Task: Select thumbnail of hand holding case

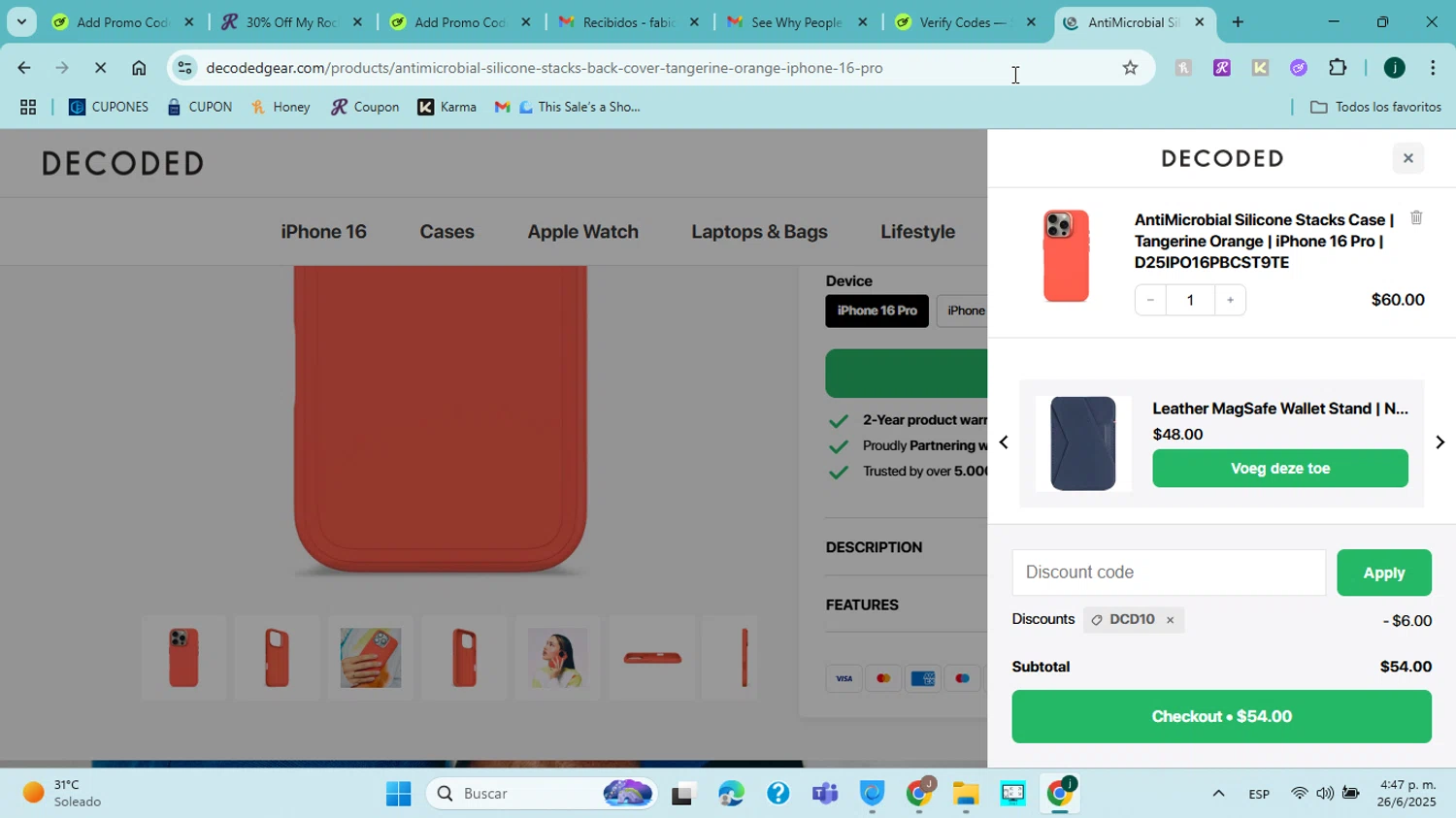Action: [370, 658]
